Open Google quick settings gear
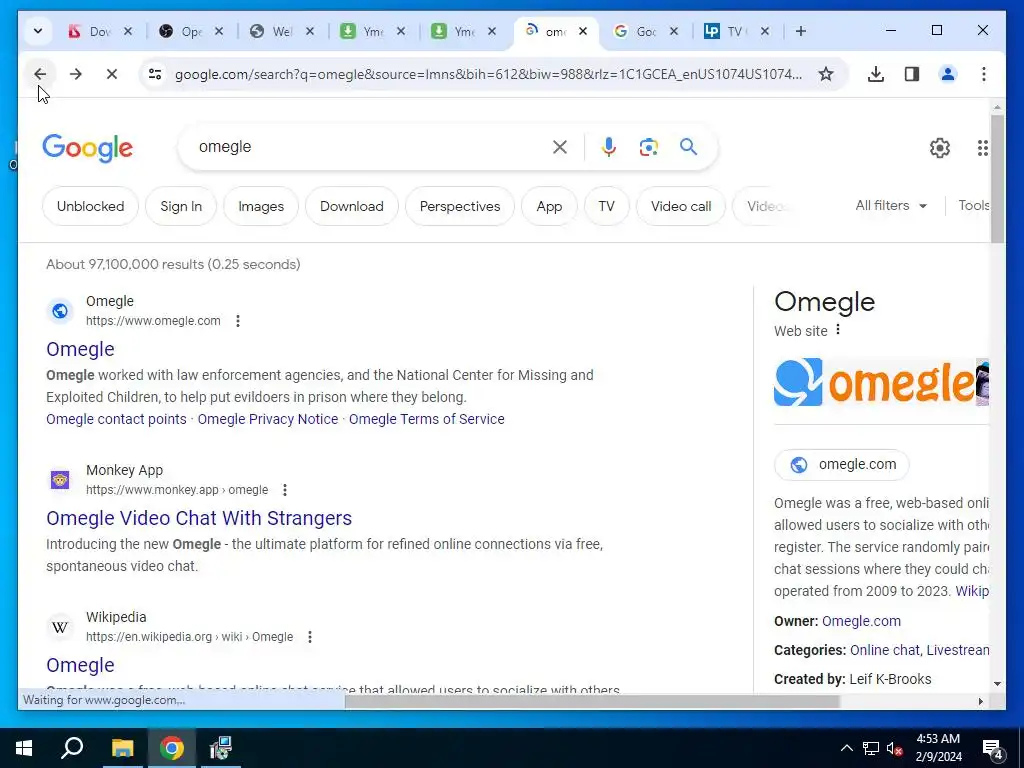The height and width of the screenshot is (768, 1024). (x=940, y=148)
